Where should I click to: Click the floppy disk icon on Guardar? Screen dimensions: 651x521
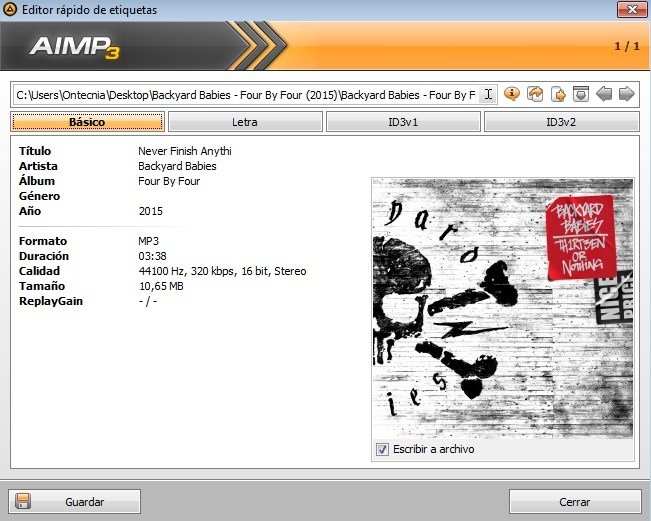click(x=23, y=501)
